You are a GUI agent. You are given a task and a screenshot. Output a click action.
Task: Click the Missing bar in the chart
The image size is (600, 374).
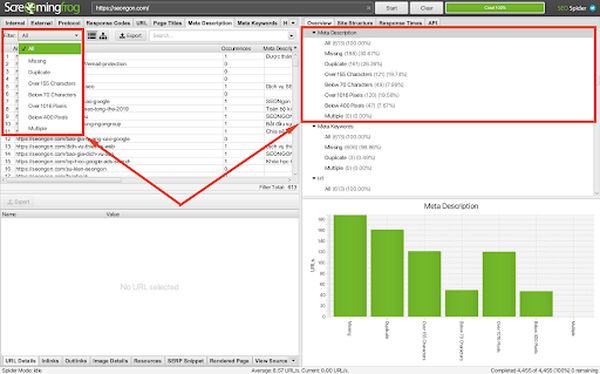pos(350,266)
